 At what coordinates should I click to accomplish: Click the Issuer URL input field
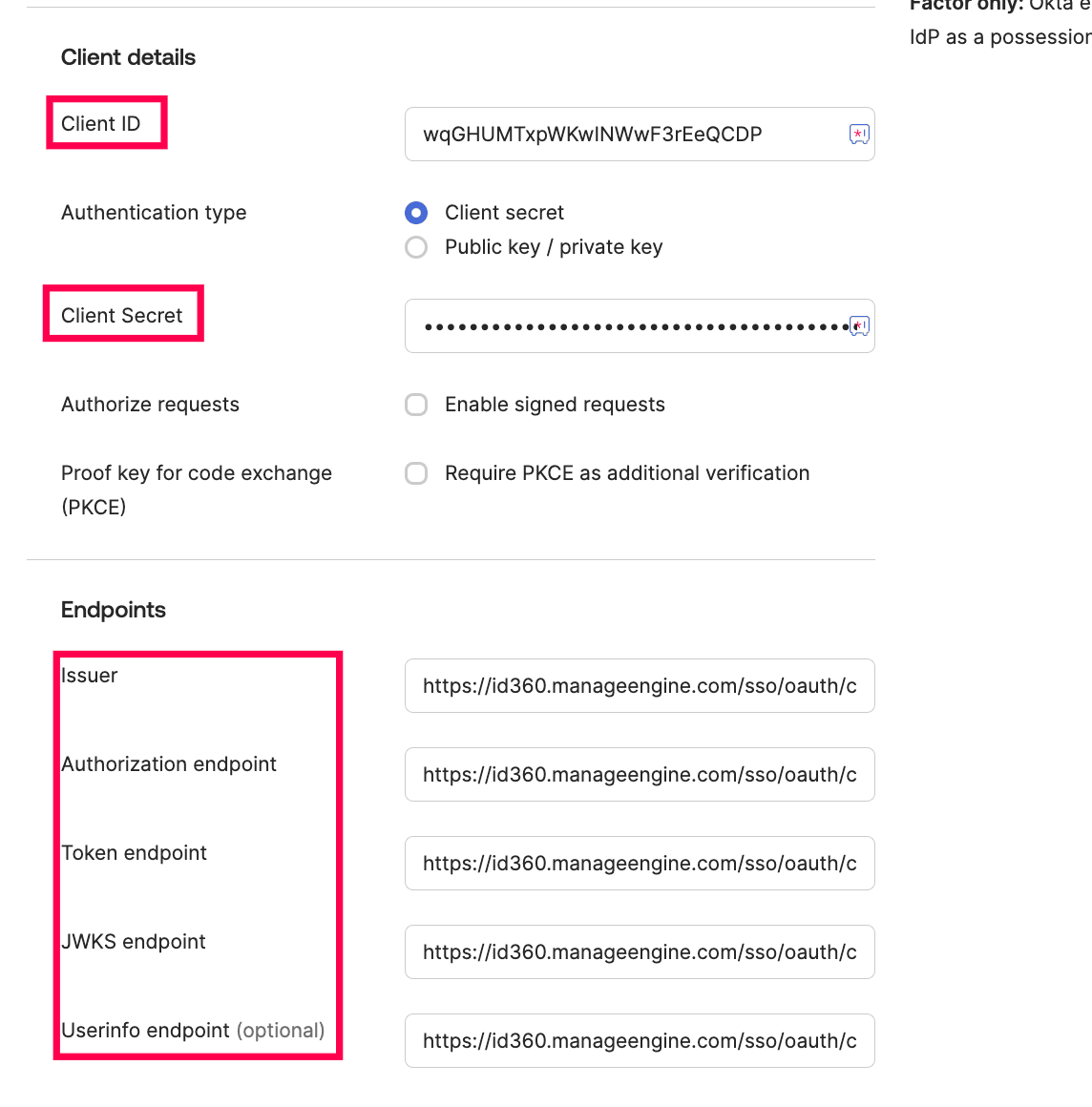tap(640, 686)
